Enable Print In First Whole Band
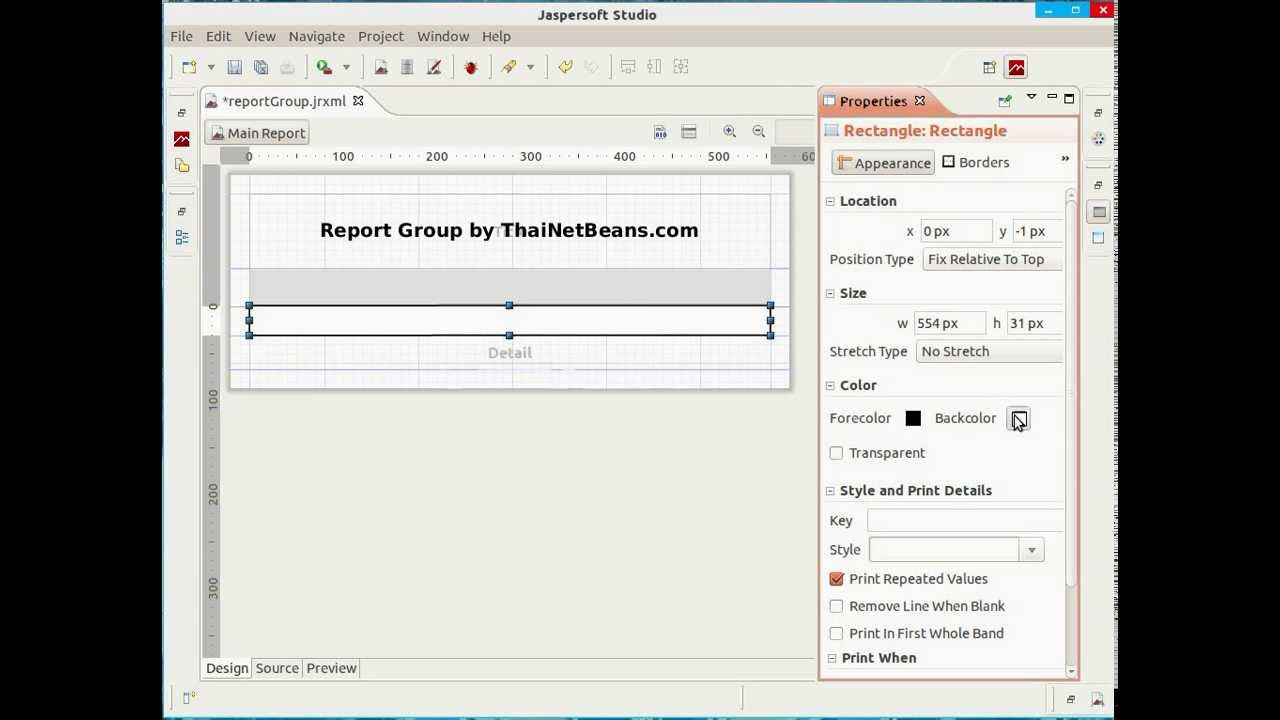Image resolution: width=1280 pixels, height=720 pixels. click(836, 633)
